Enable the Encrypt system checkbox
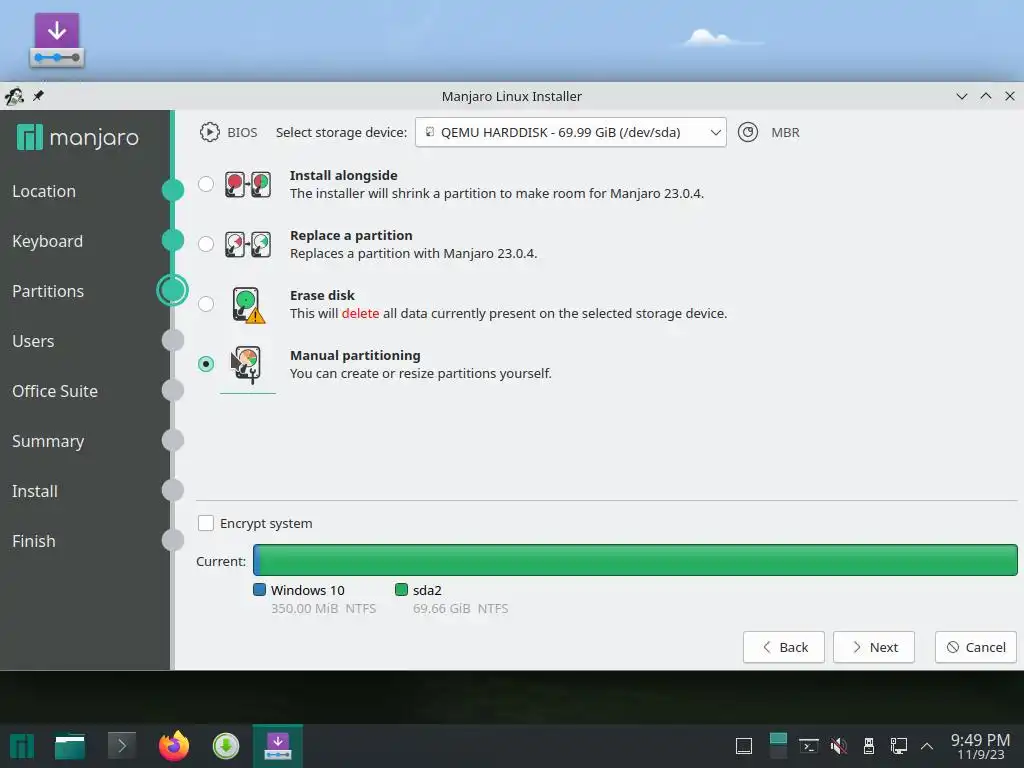 [206, 523]
